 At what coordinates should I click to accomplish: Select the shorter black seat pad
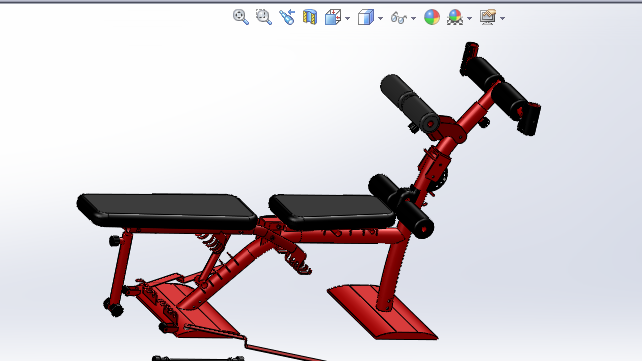tap(332, 211)
